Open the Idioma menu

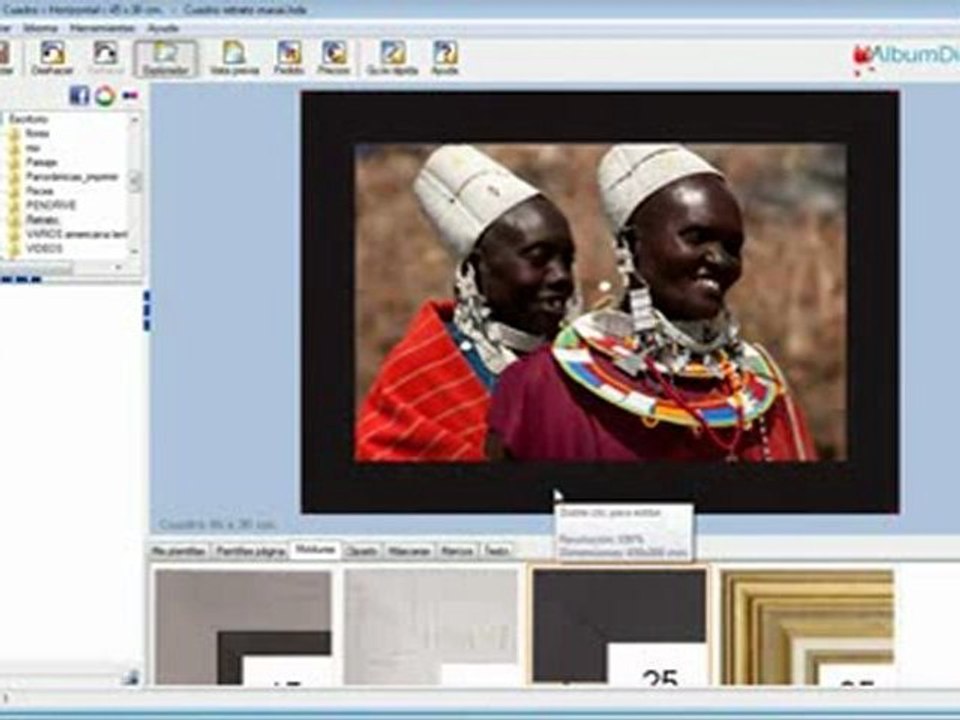pyautogui.click(x=40, y=28)
